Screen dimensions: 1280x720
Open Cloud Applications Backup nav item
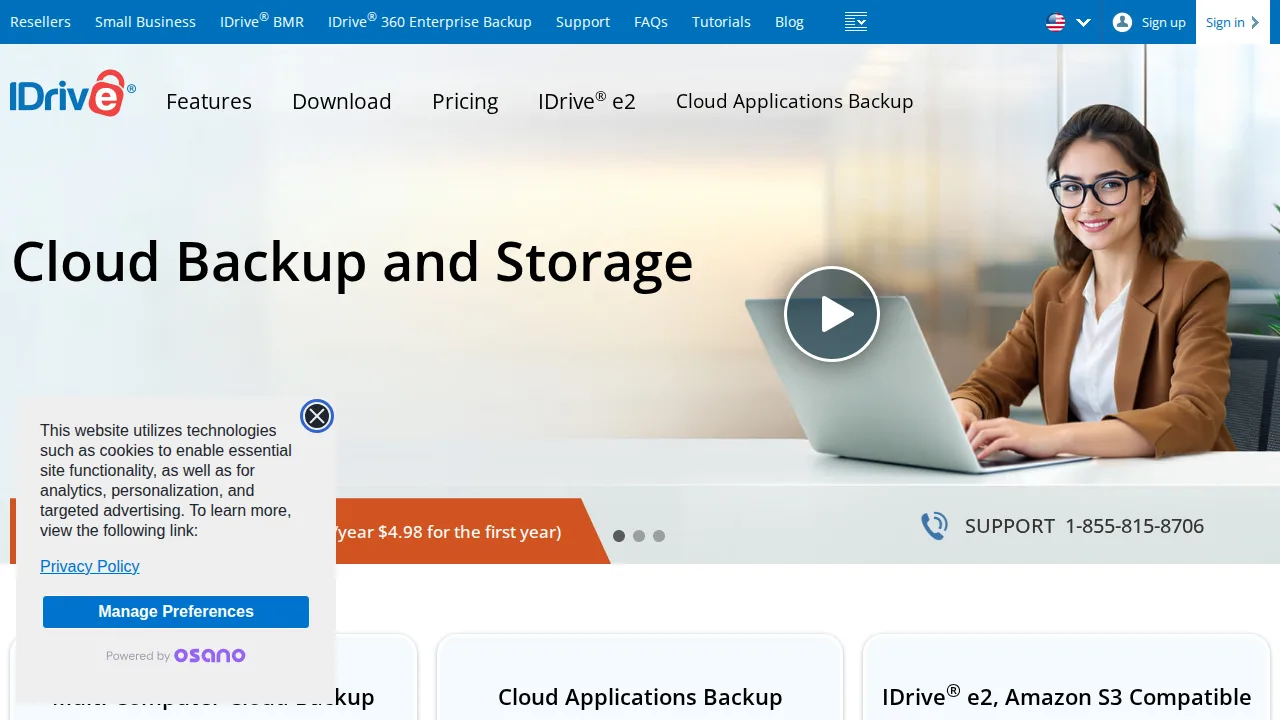[x=795, y=101]
